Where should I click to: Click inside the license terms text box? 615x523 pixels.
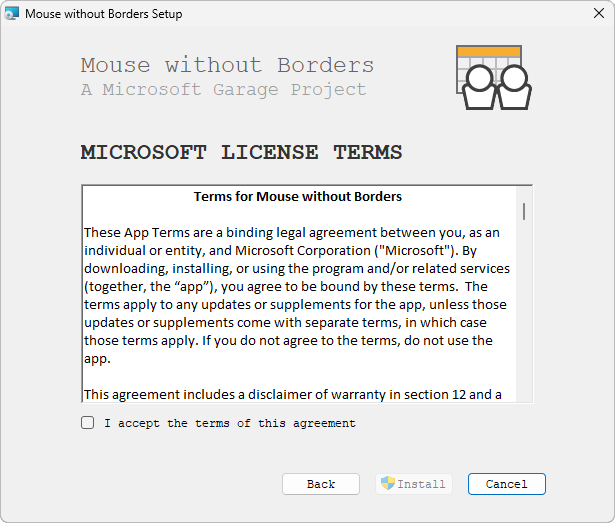(x=300, y=300)
